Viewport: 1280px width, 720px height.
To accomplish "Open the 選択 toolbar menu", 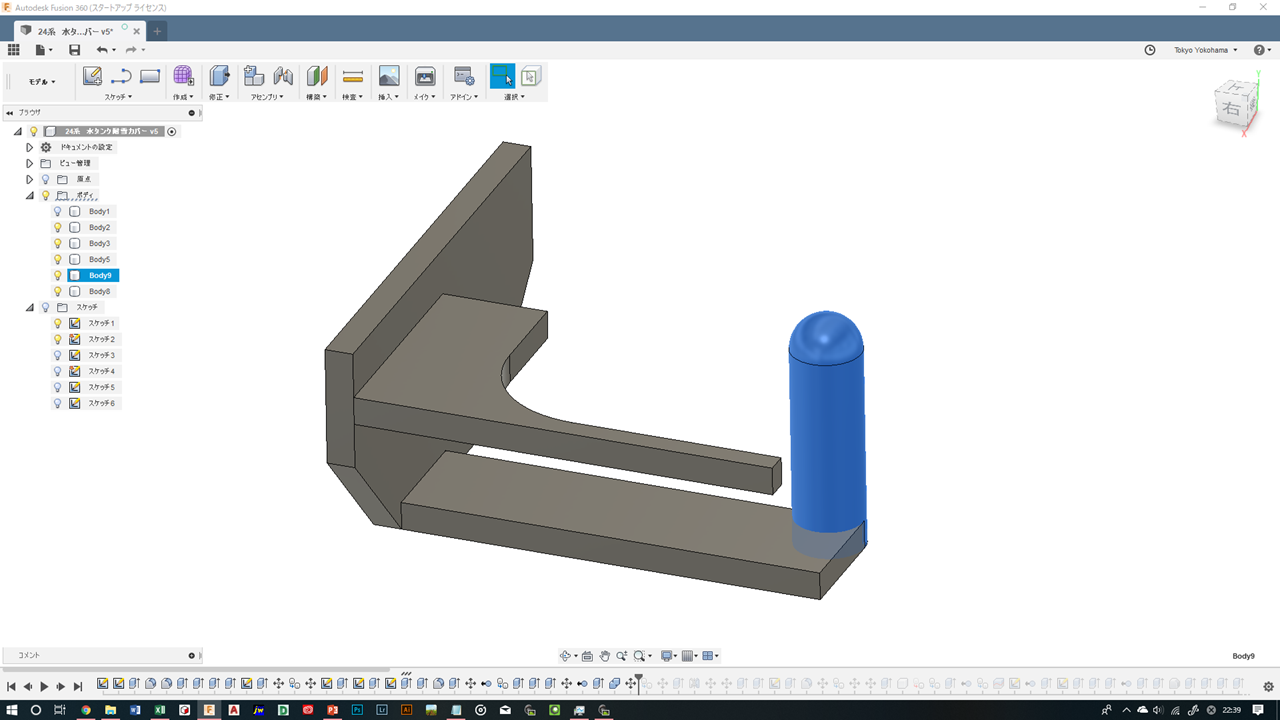I will tap(515, 97).
